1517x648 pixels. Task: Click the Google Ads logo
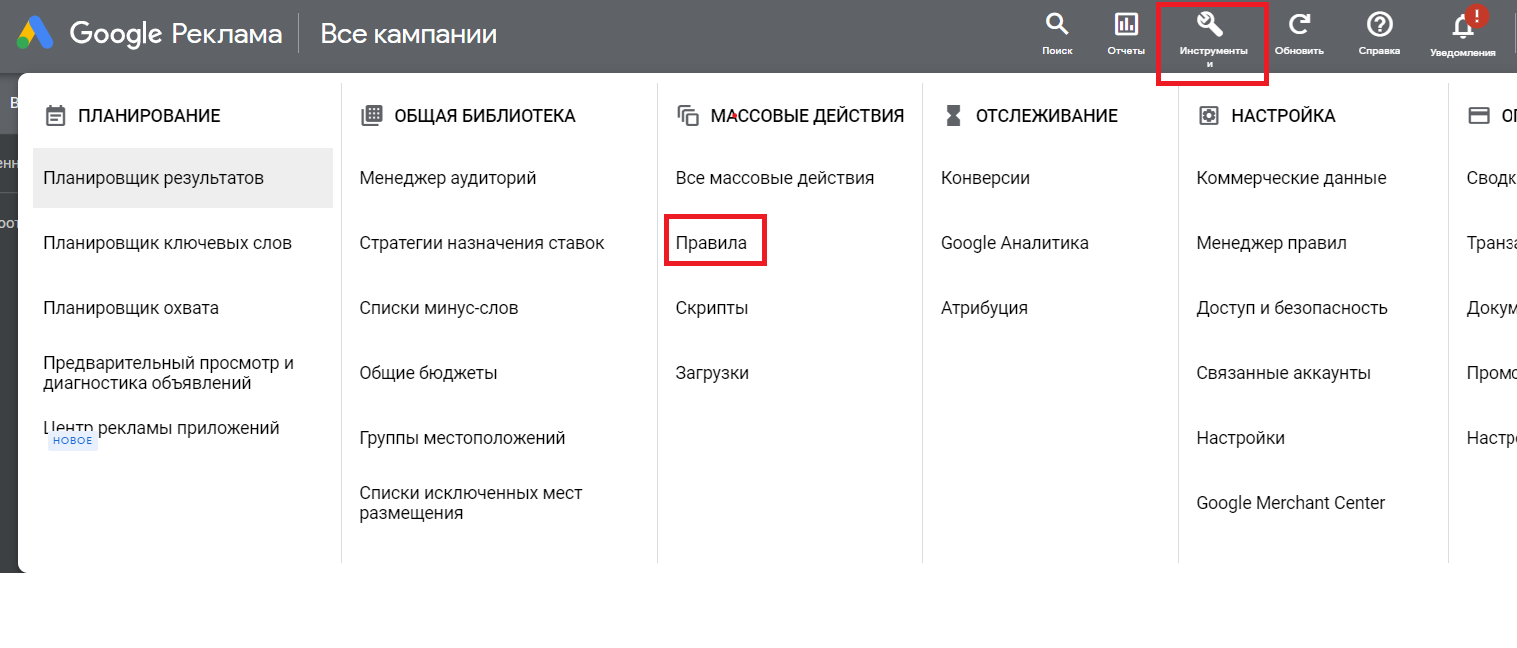tap(34, 34)
